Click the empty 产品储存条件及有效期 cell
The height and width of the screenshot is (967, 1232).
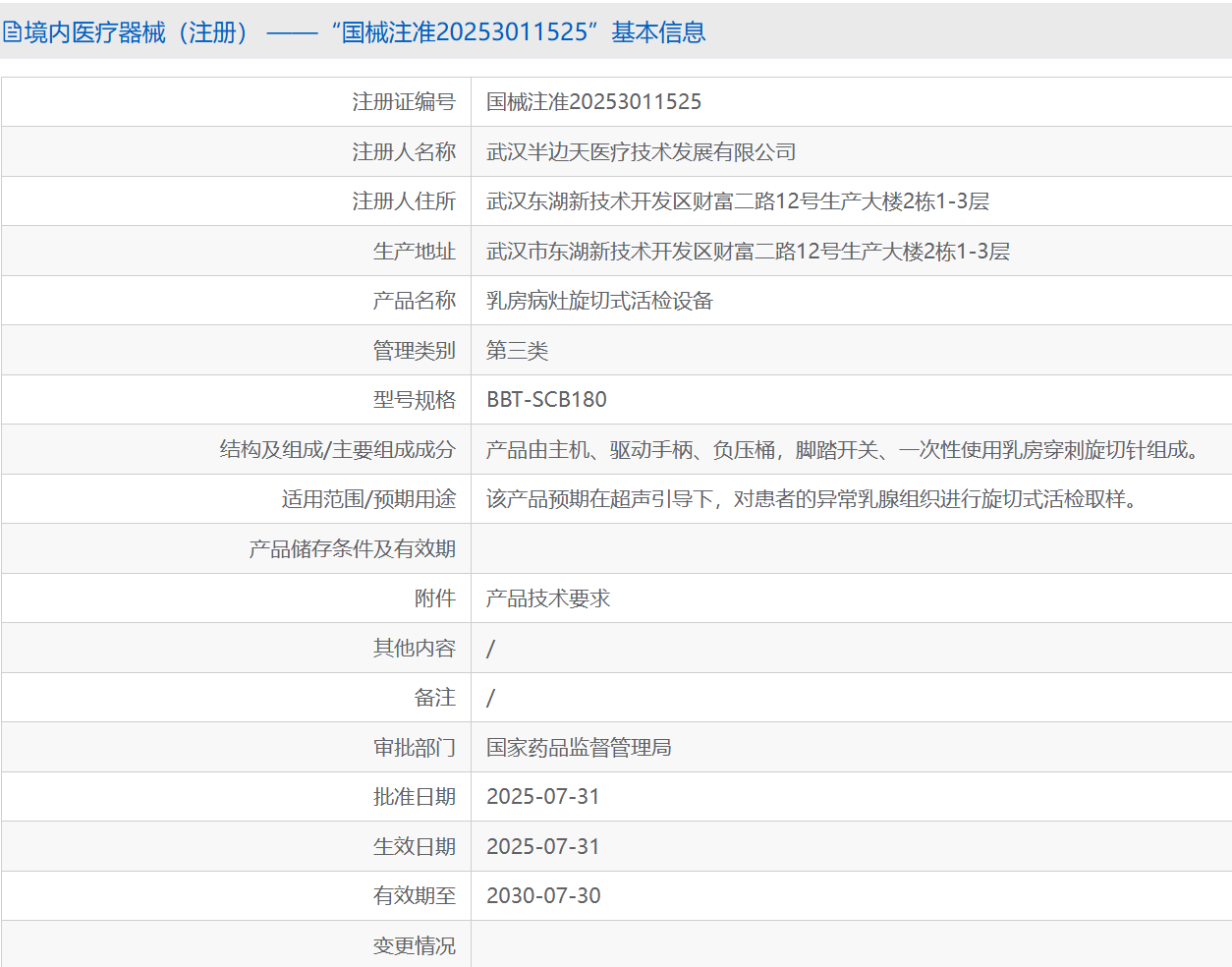pos(850,549)
